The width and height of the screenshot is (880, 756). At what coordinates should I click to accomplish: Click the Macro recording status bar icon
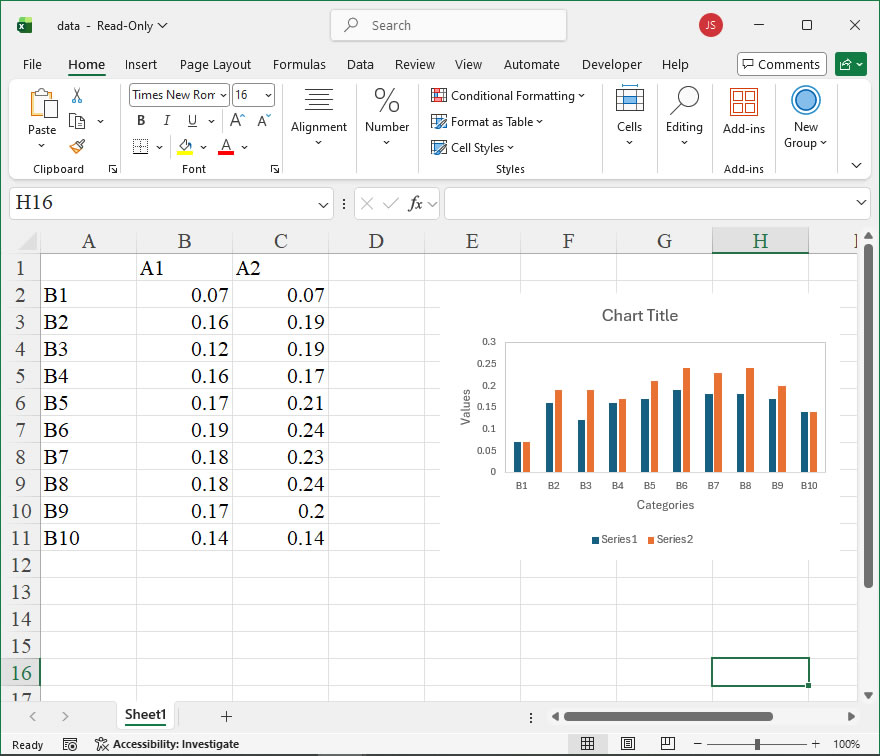[70, 744]
